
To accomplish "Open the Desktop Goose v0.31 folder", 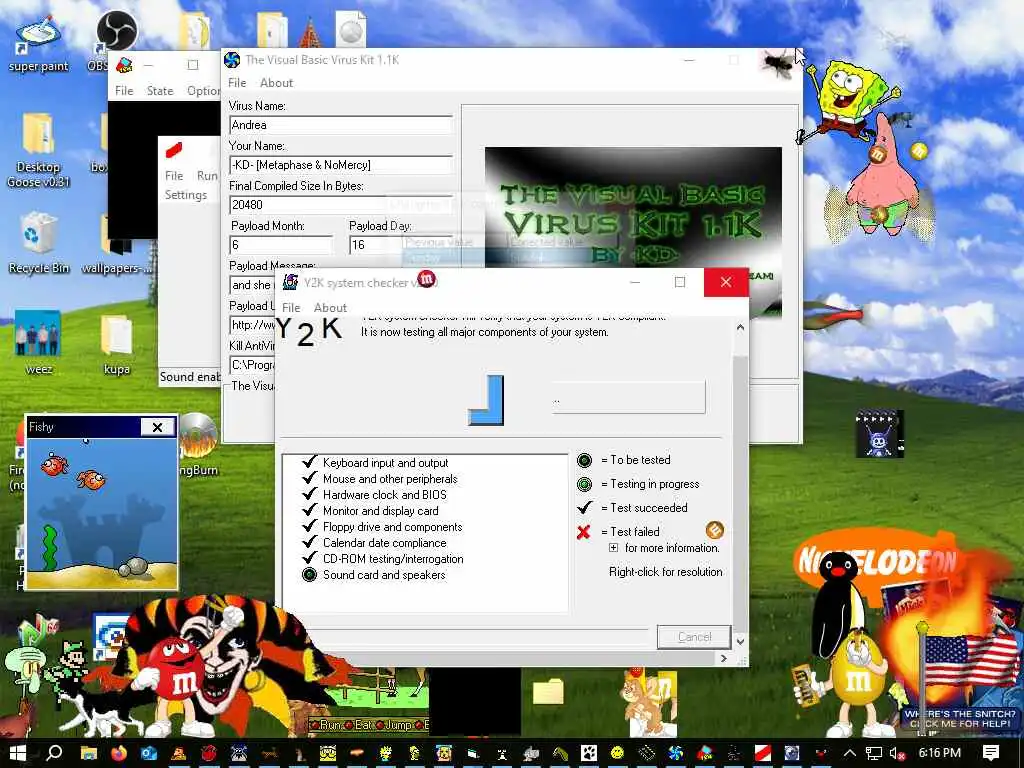I will pyautogui.click(x=38, y=150).
